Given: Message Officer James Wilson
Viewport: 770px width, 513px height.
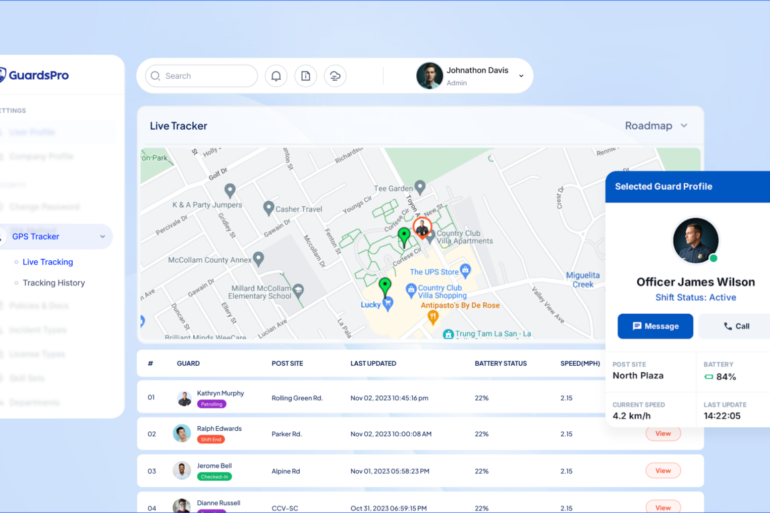Looking at the screenshot, I should click(655, 326).
